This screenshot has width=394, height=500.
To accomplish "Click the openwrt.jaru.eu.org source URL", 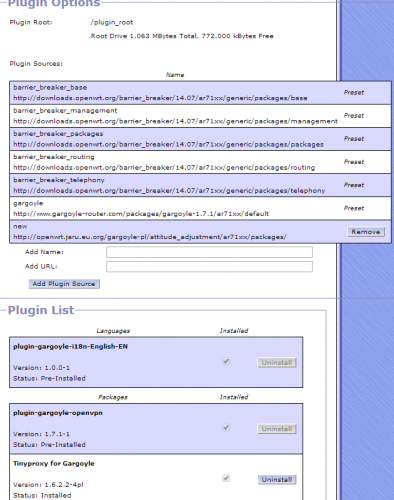I will point(150,237).
